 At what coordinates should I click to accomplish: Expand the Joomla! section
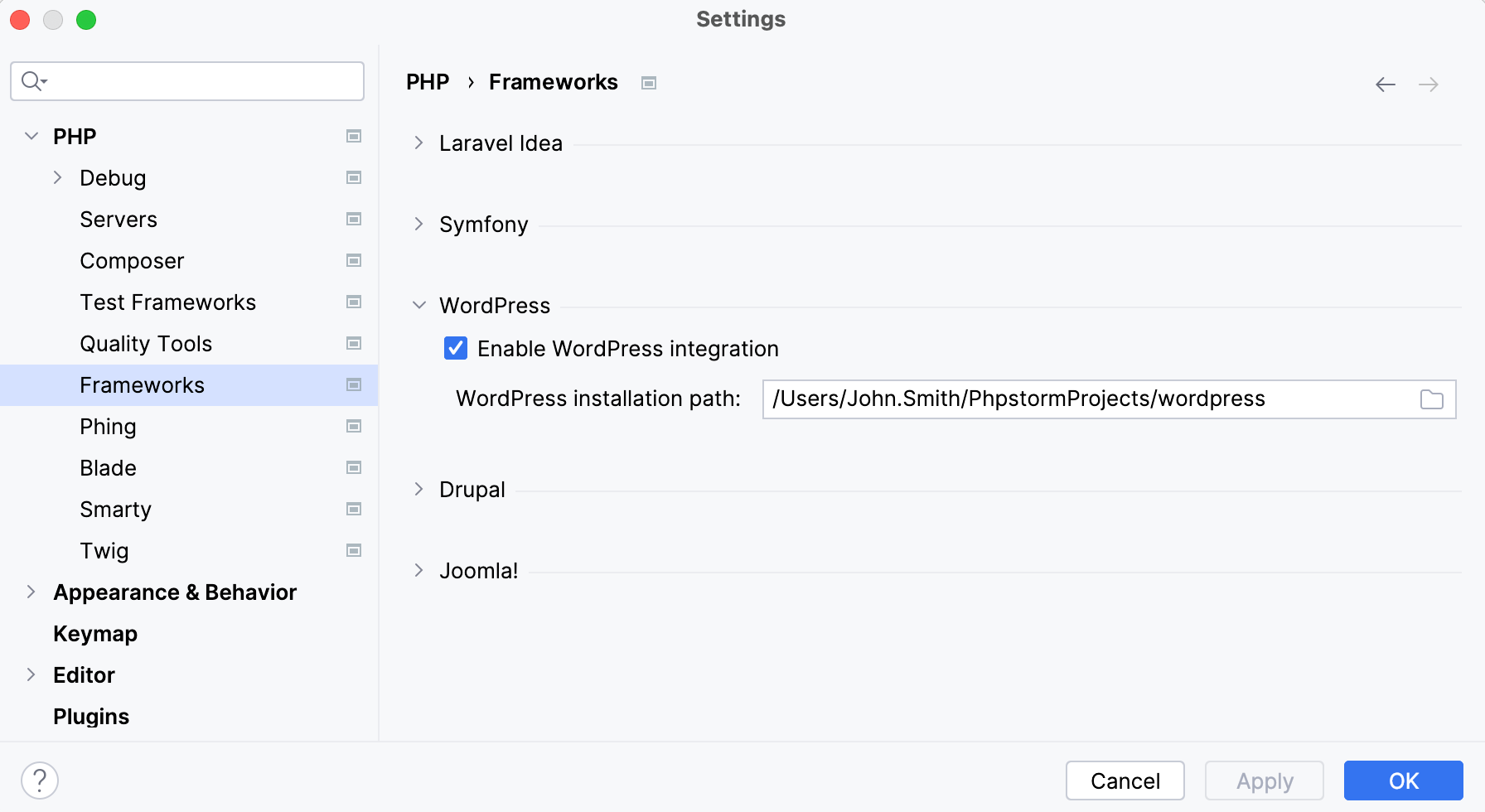[418, 570]
